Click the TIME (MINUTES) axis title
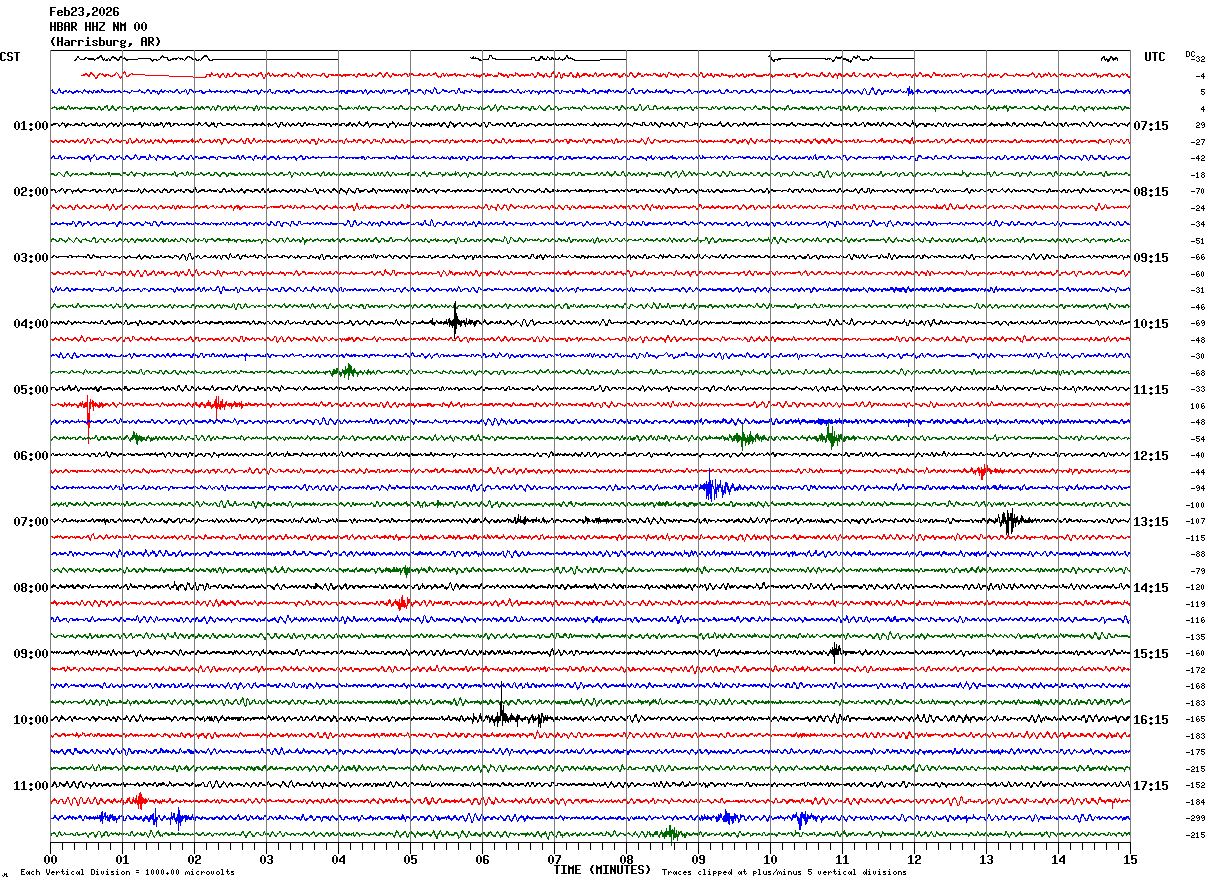The height and width of the screenshot is (886, 1210). (x=602, y=870)
